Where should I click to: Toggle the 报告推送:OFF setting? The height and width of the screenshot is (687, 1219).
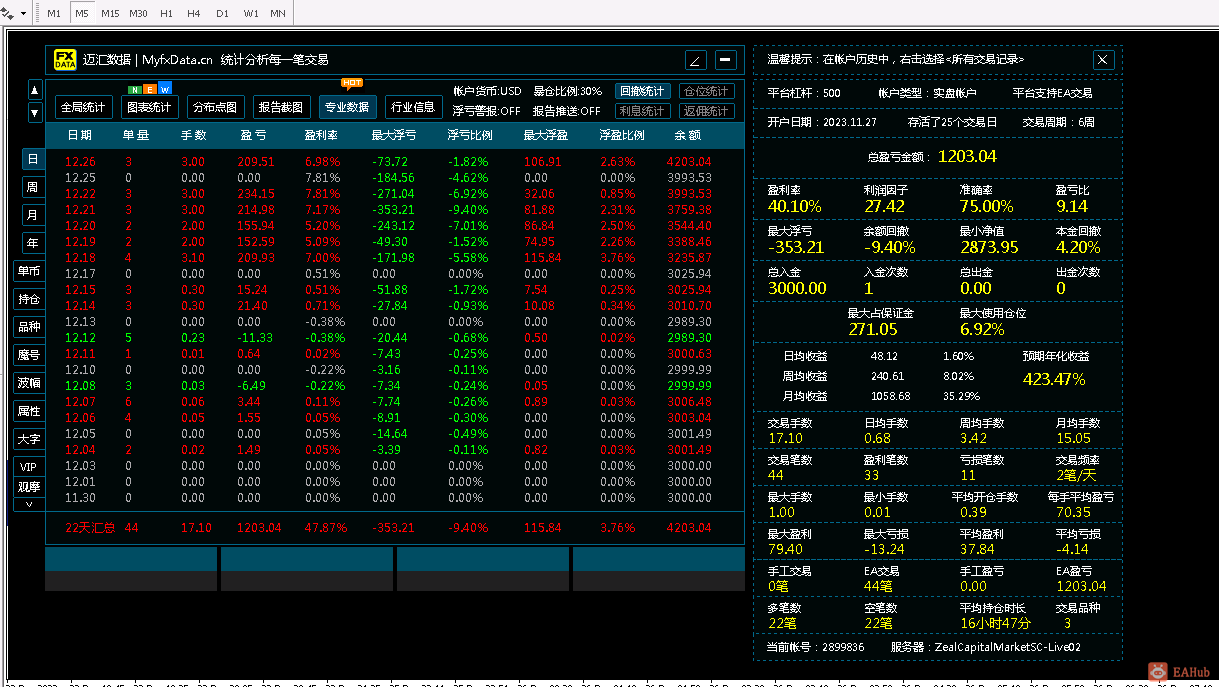point(567,111)
